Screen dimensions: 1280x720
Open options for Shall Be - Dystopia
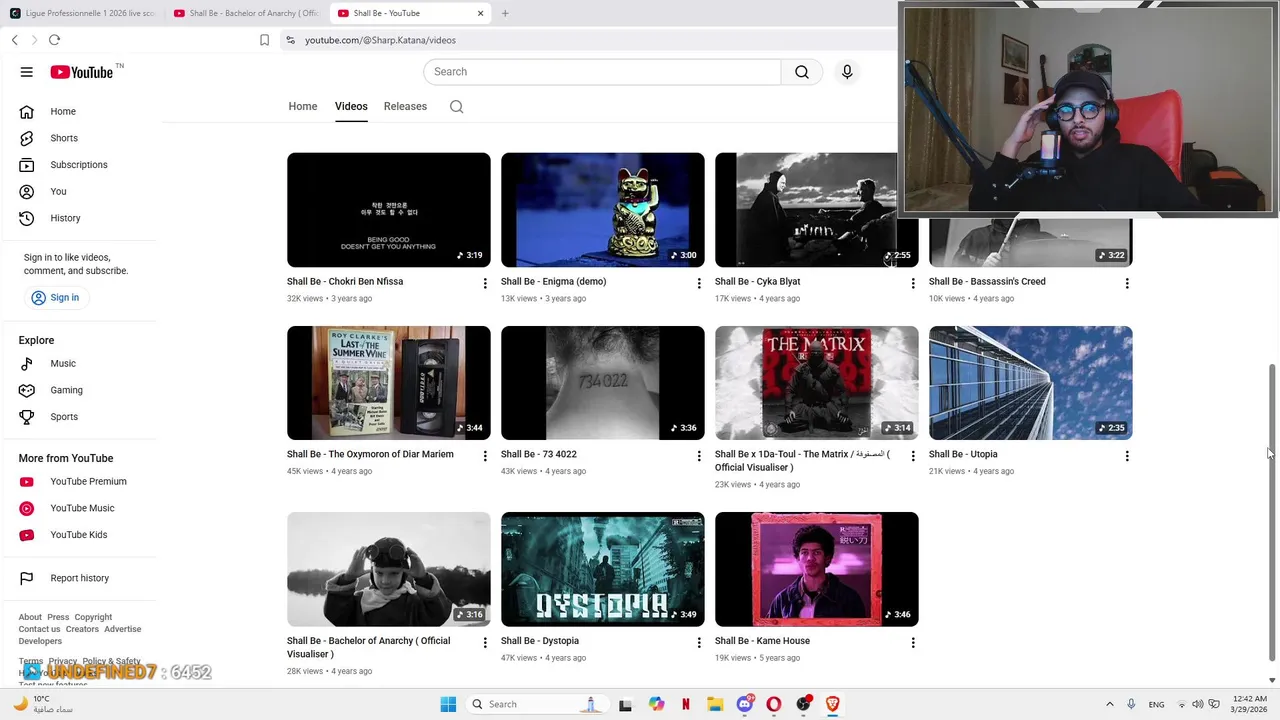699,643
